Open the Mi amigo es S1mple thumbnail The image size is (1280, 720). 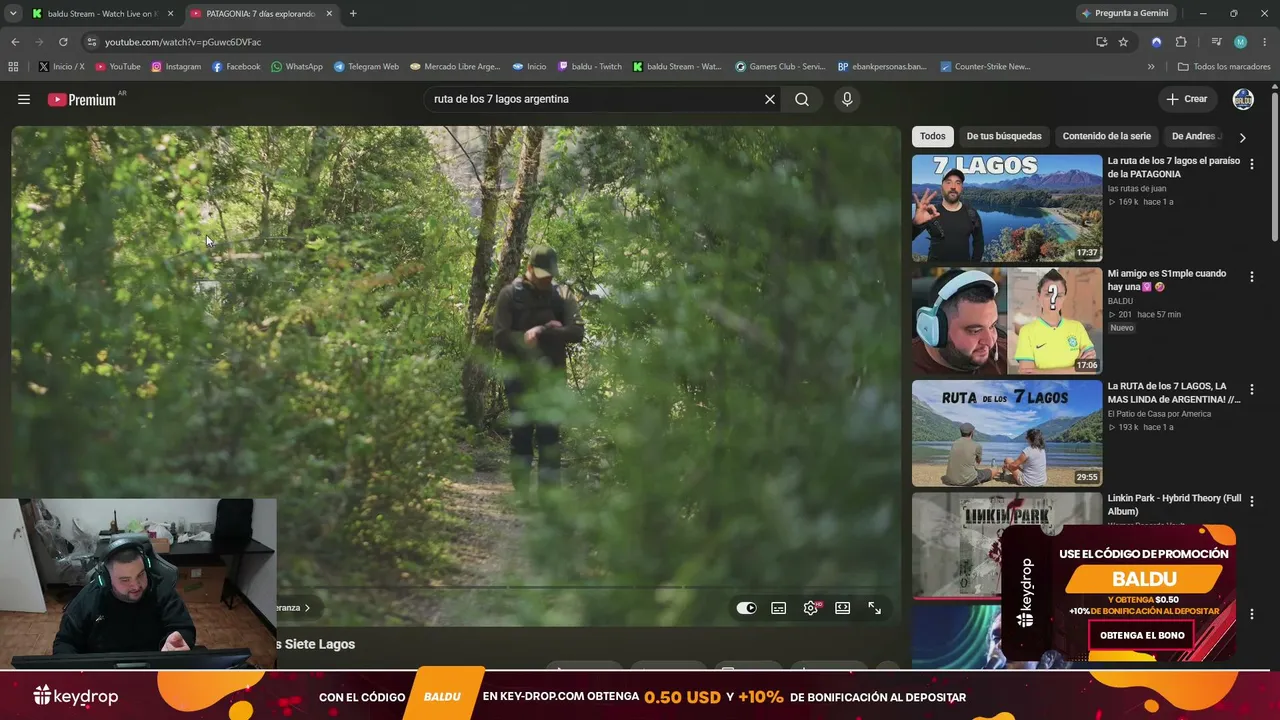(1007, 321)
